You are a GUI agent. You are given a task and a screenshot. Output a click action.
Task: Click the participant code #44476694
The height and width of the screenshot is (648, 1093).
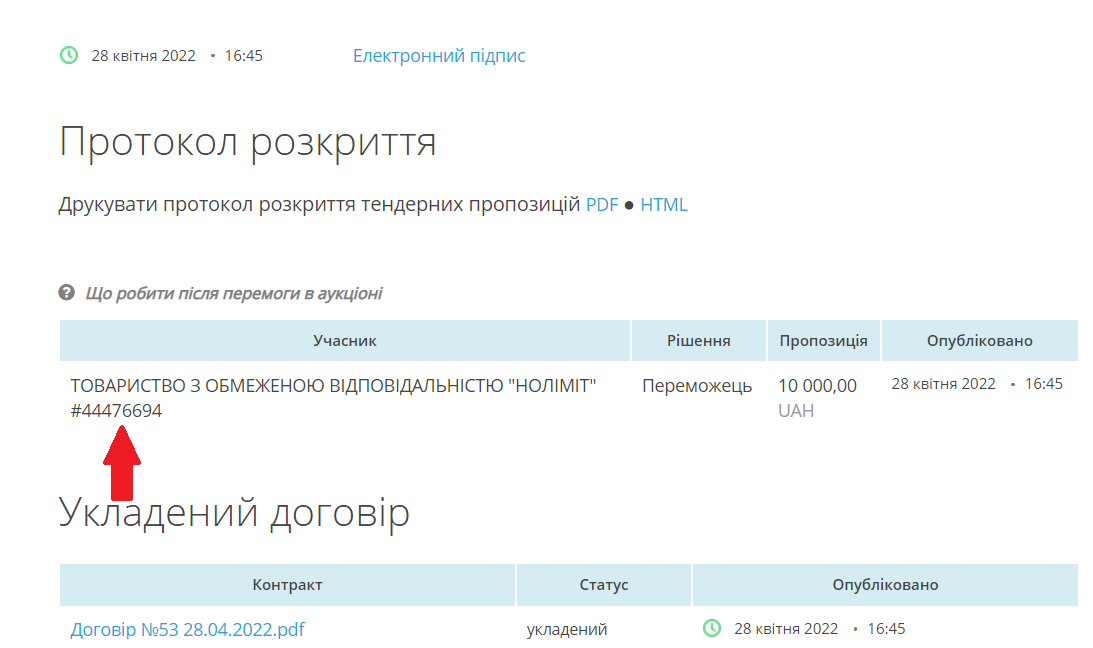click(116, 411)
